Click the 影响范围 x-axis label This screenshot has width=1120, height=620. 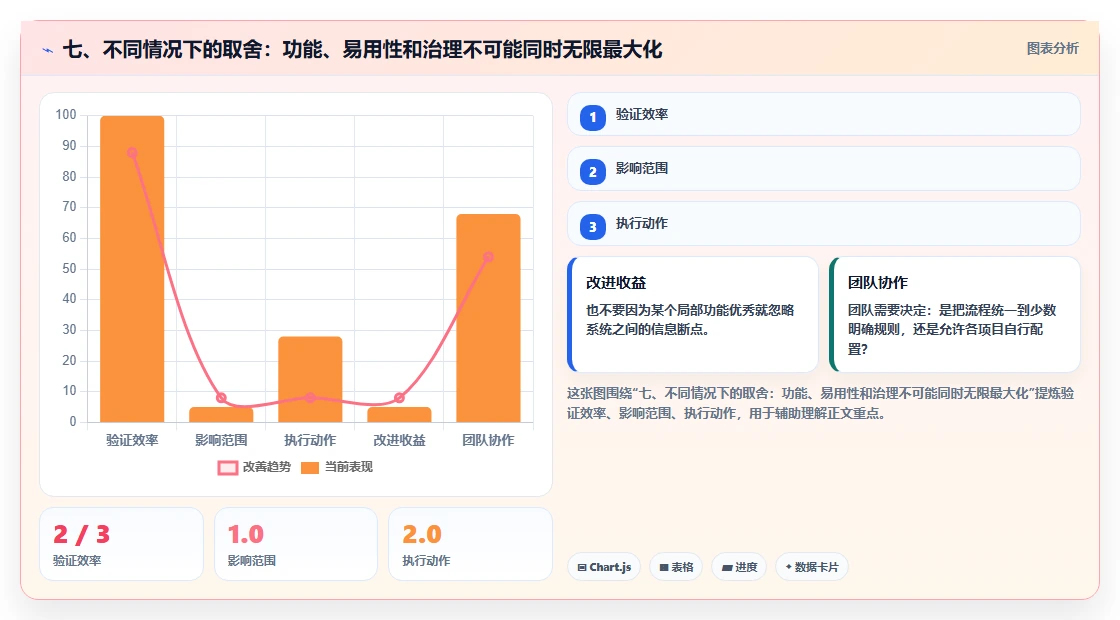(221, 440)
